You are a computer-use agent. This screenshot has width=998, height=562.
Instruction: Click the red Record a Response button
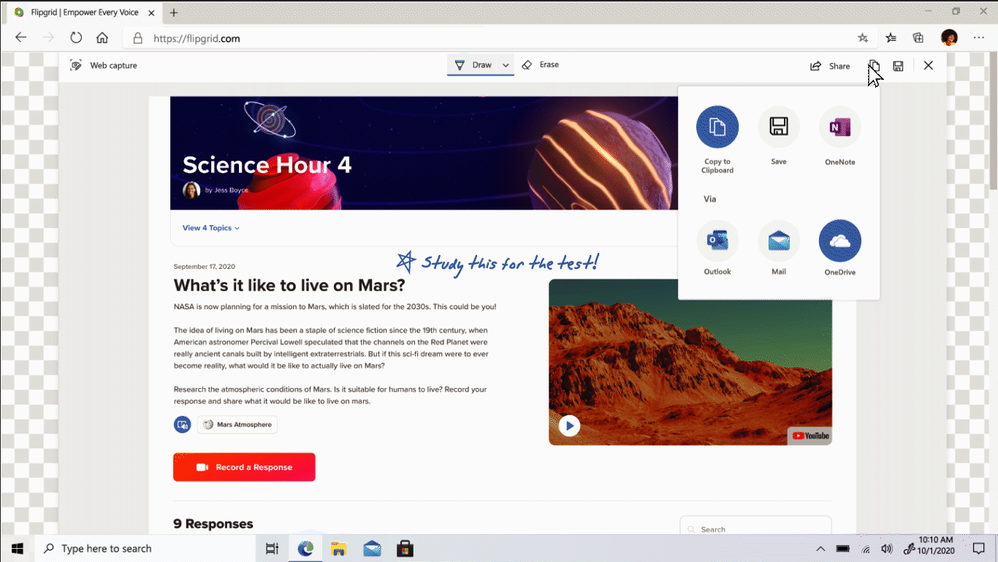click(x=244, y=467)
